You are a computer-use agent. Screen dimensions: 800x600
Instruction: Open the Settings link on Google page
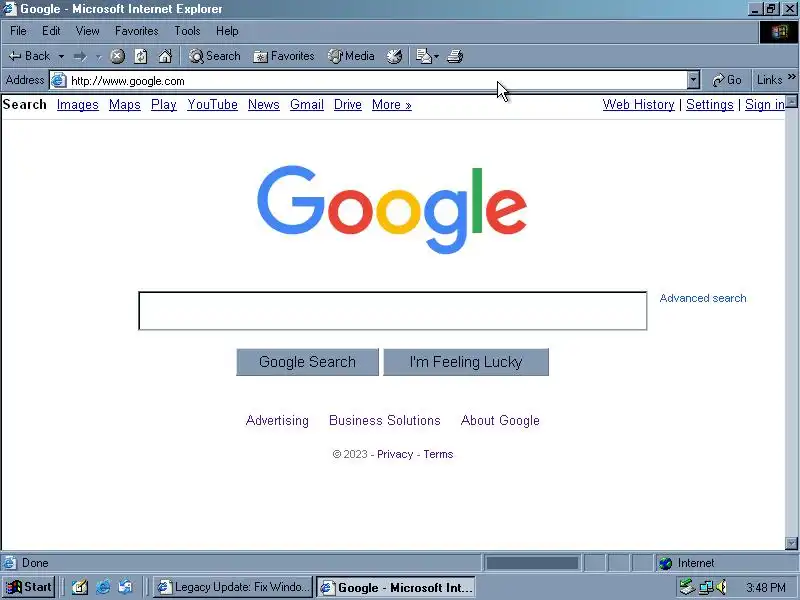pyautogui.click(x=709, y=105)
